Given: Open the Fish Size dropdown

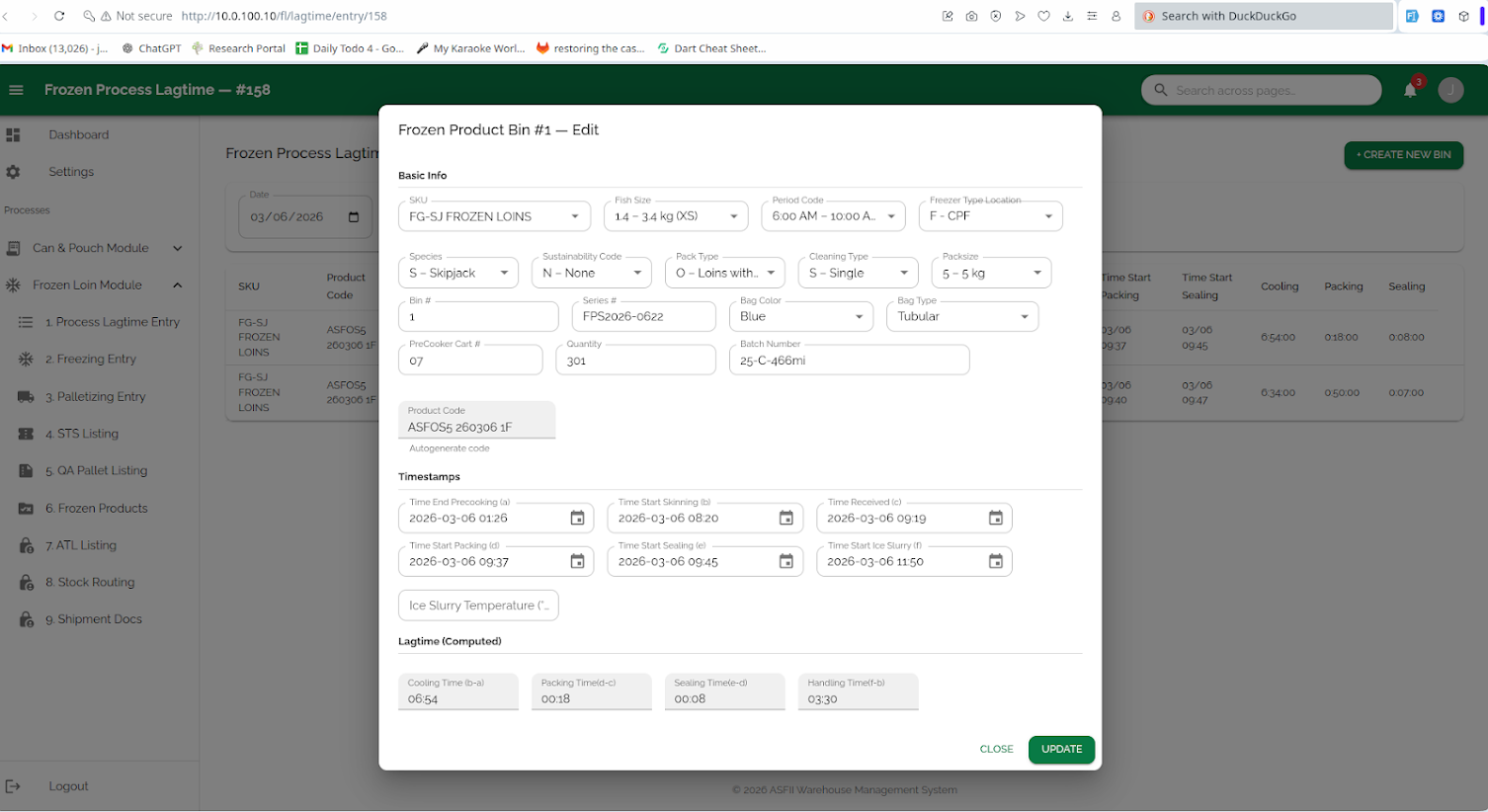Looking at the screenshot, I should (676, 216).
